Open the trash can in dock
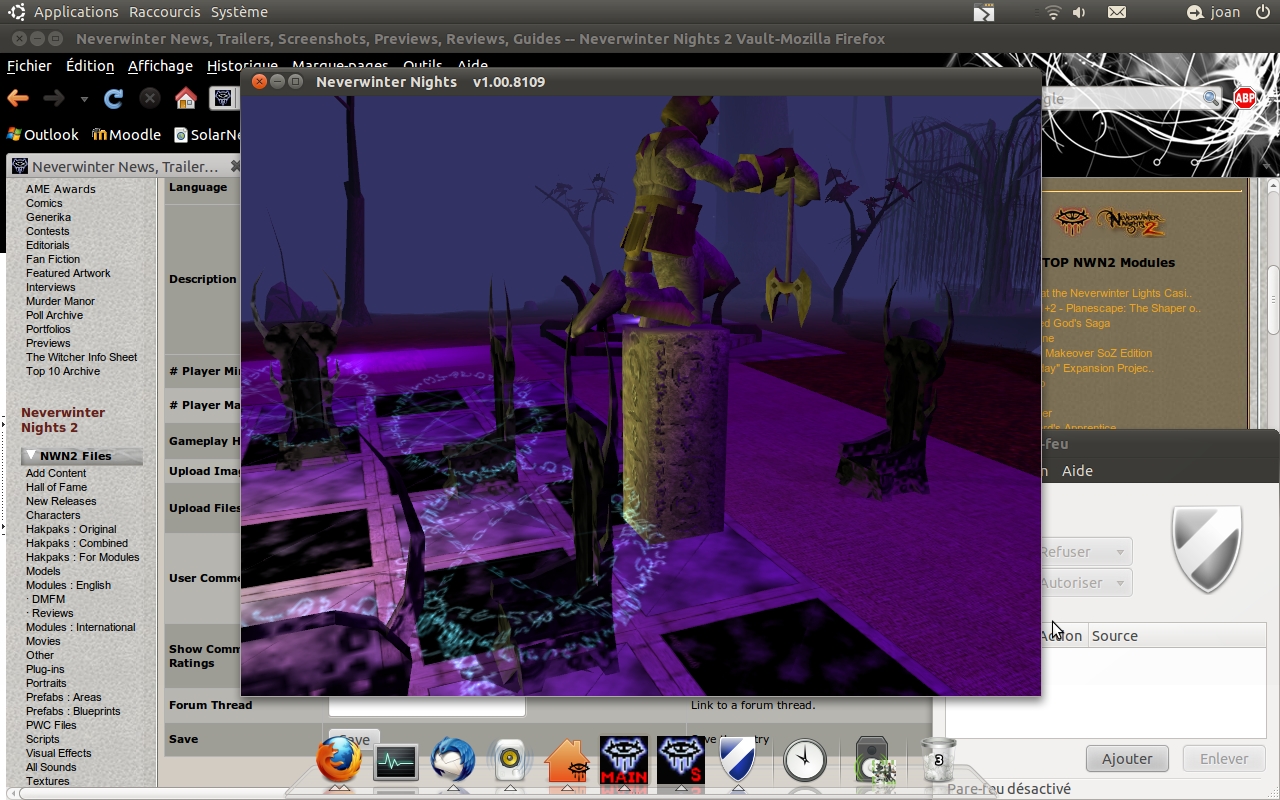1280x800 pixels. (x=938, y=761)
